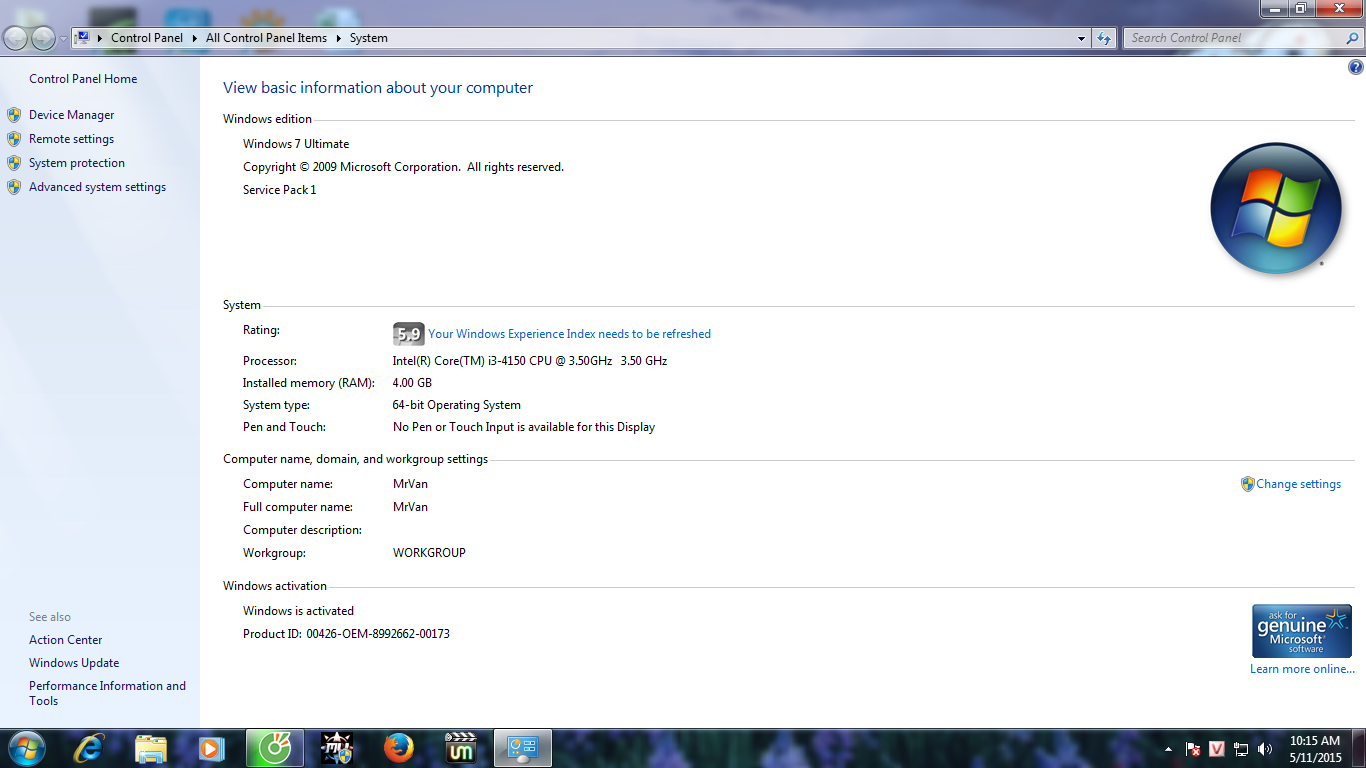The image size is (1366, 768).
Task: Open Windows Update under See also
Action: coord(74,663)
